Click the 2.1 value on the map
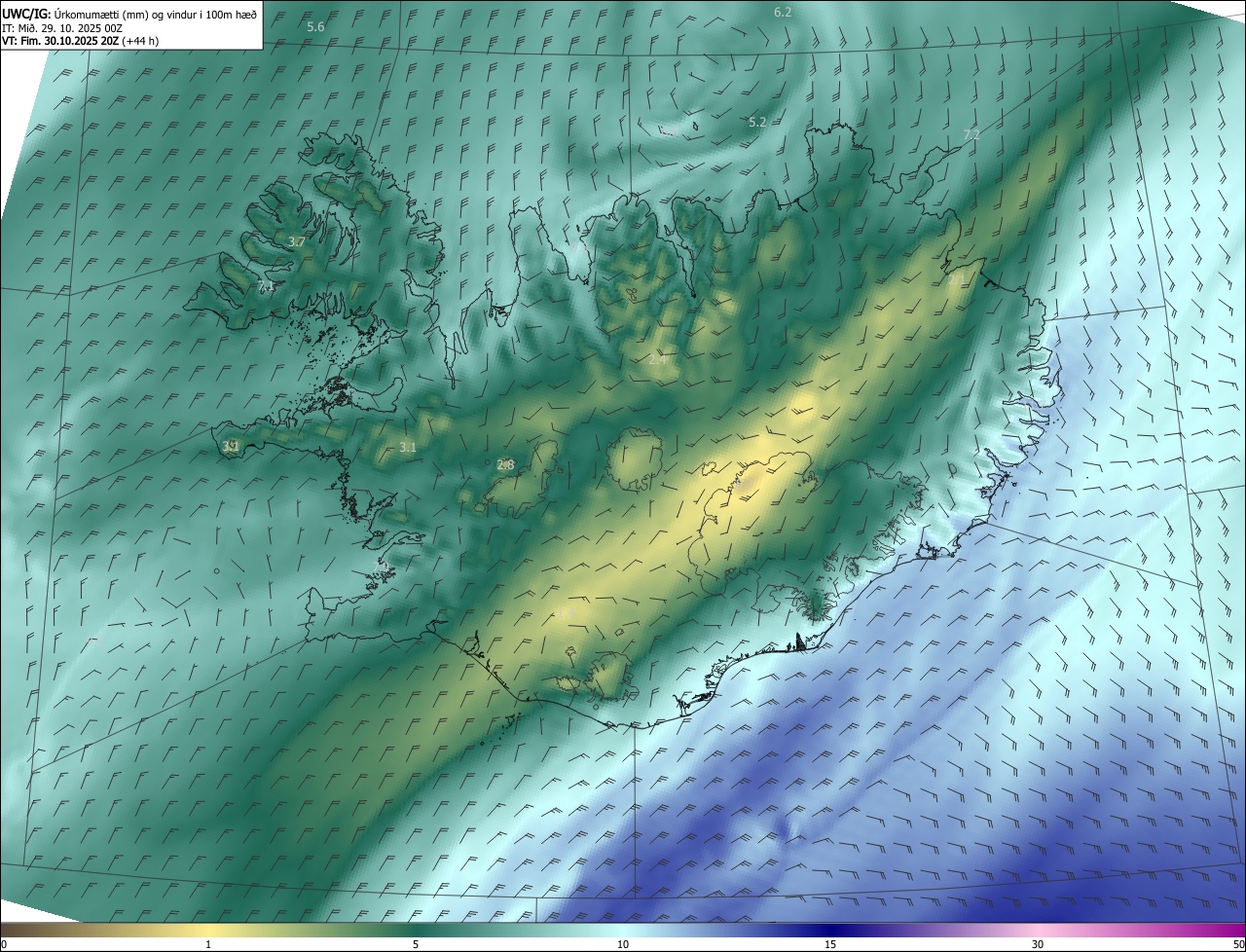Image resolution: width=1246 pixels, height=952 pixels. click(x=957, y=279)
